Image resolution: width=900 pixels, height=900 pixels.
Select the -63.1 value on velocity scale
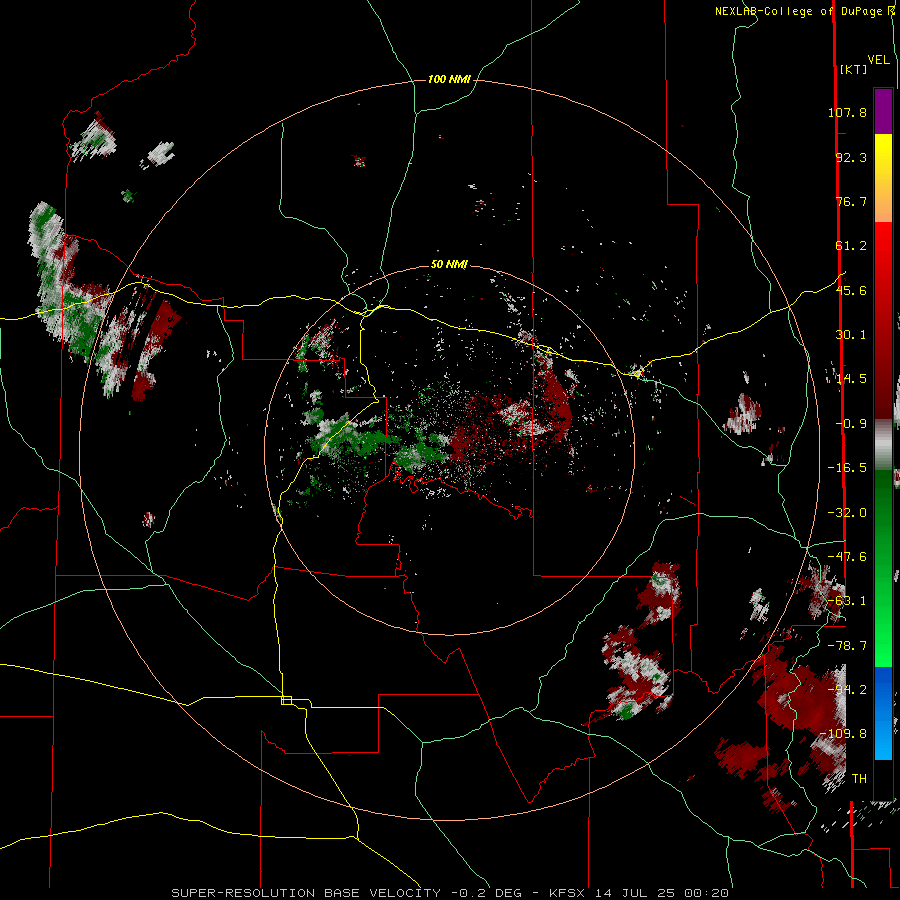point(847,601)
